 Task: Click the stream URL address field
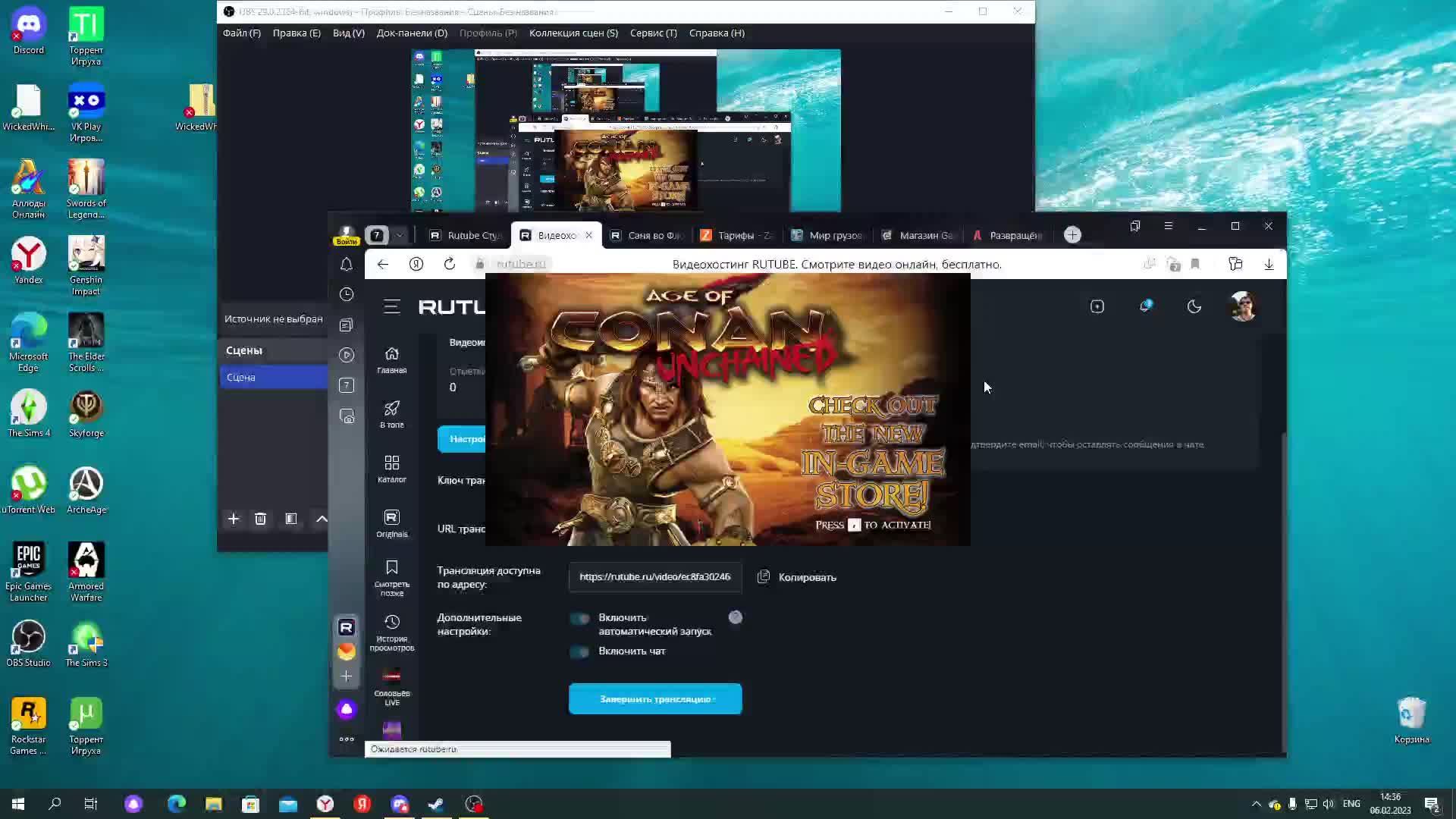click(x=654, y=577)
